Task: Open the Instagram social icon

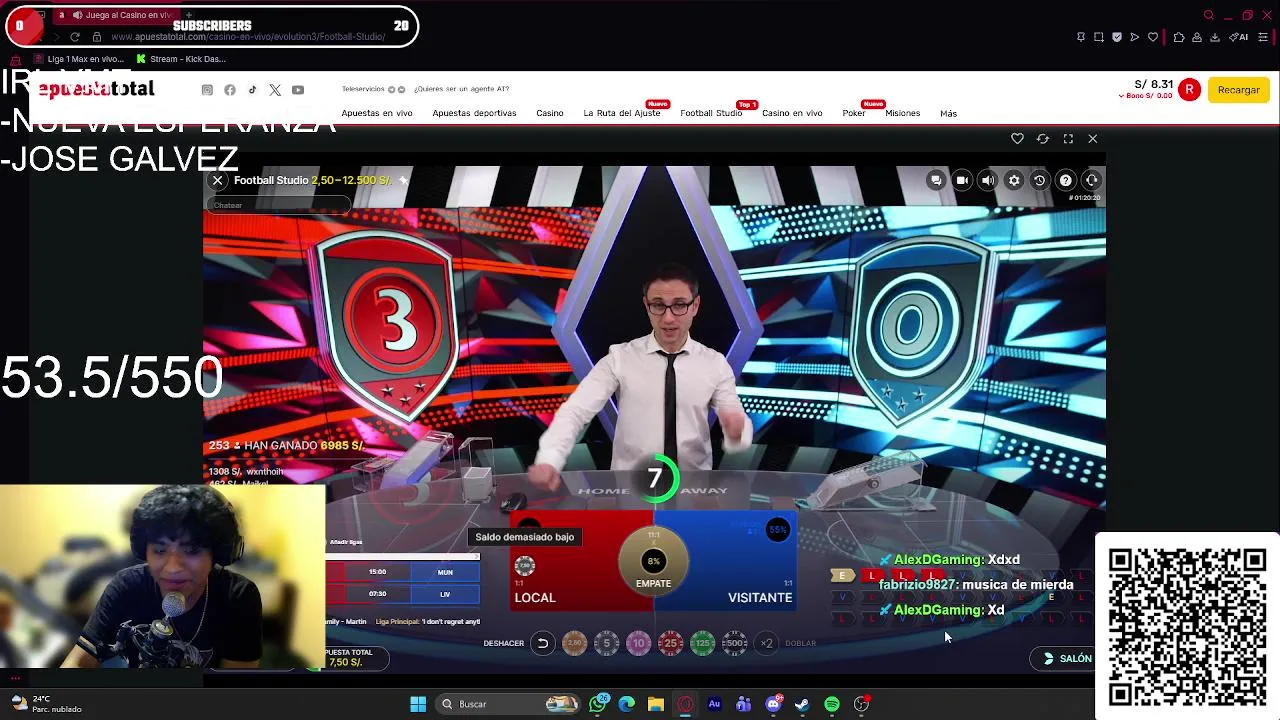Action: [207, 90]
